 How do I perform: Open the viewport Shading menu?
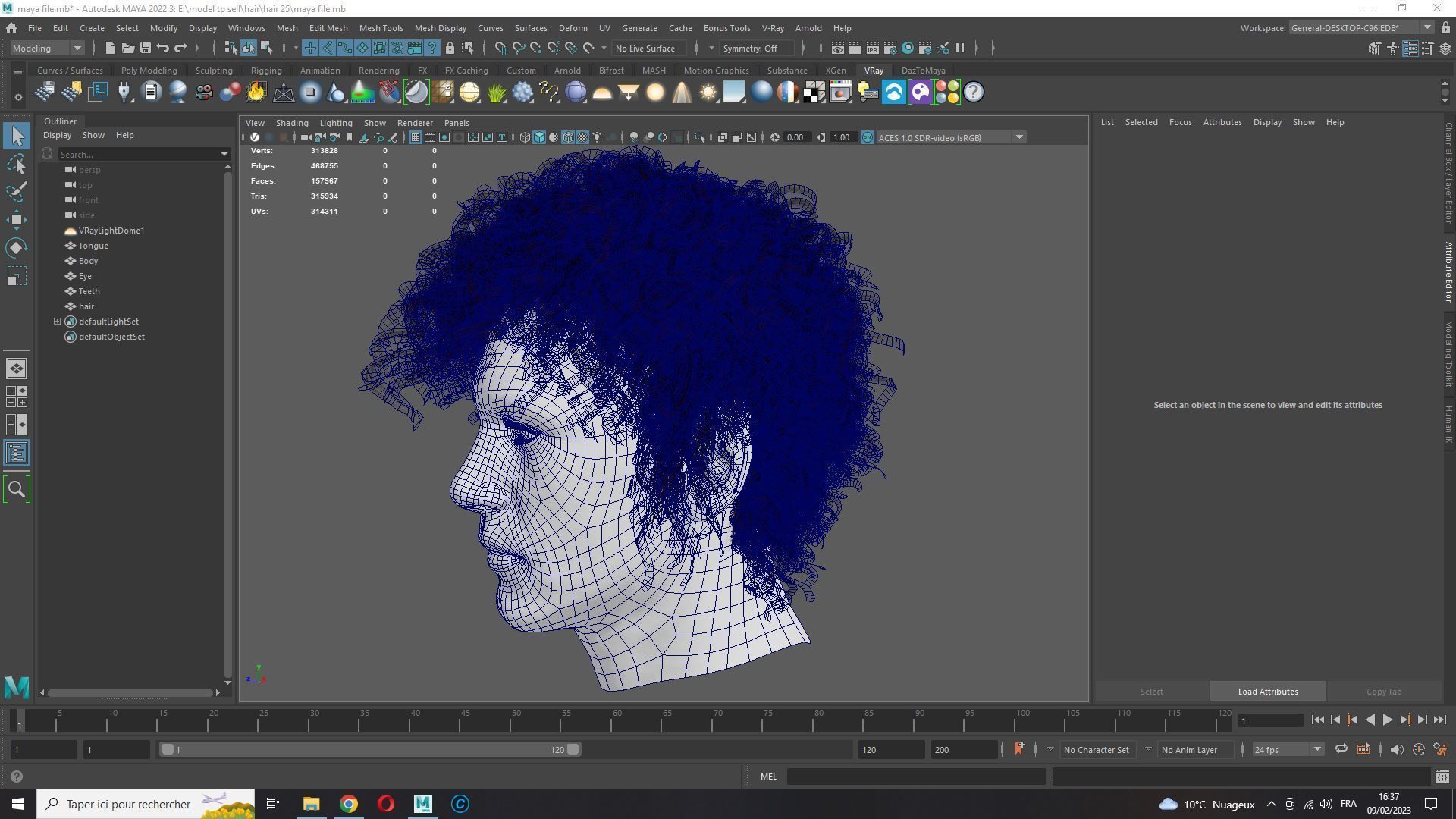click(x=292, y=123)
